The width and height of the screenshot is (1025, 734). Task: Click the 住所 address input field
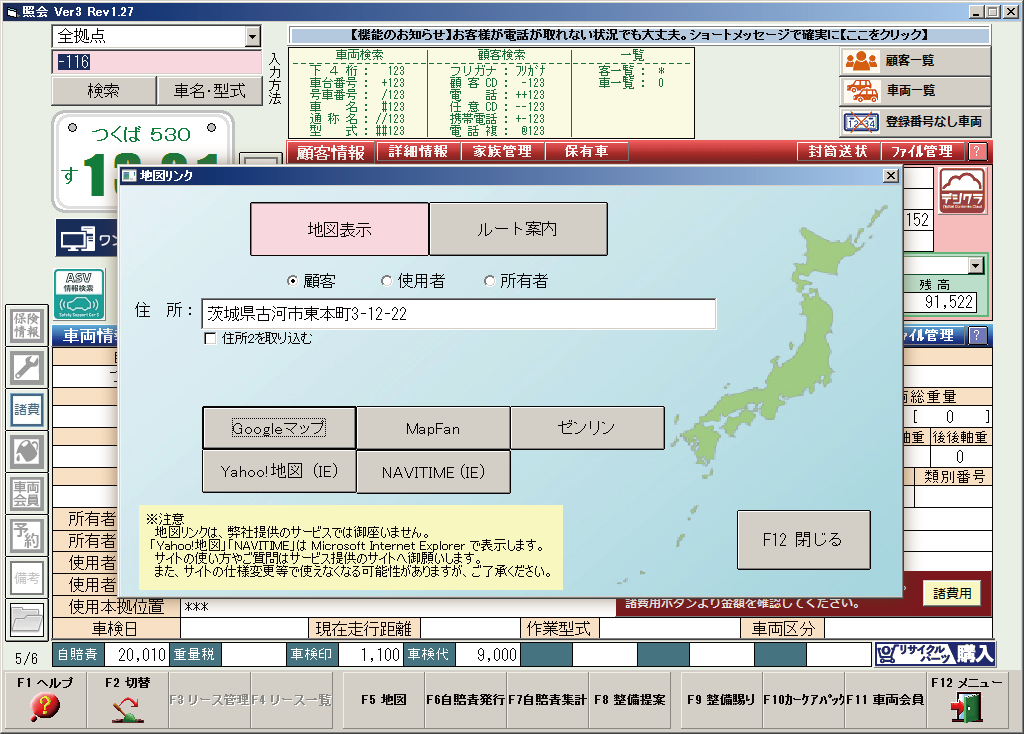tap(459, 314)
